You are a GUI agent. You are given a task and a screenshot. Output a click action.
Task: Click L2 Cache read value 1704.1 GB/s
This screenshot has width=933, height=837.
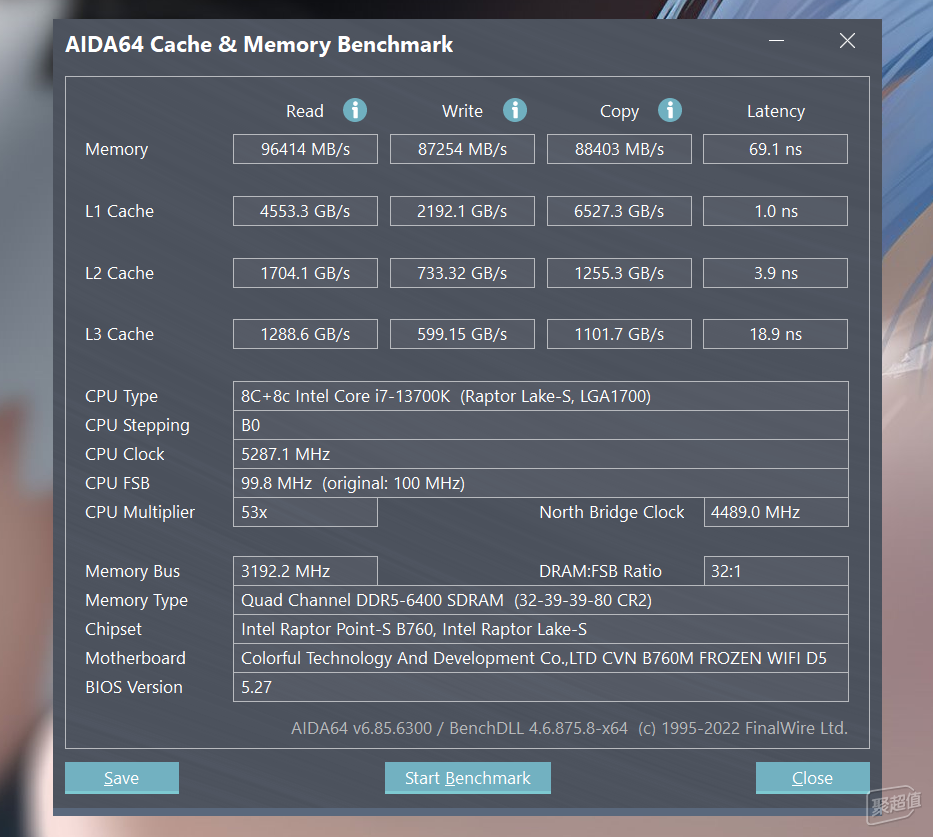pyautogui.click(x=305, y=272)
